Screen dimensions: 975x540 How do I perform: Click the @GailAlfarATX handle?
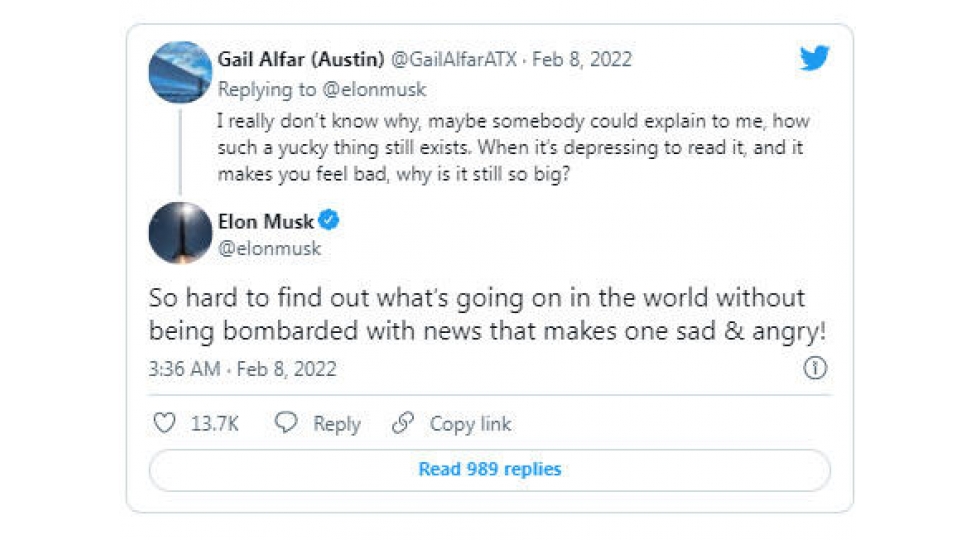coord(454,59)
